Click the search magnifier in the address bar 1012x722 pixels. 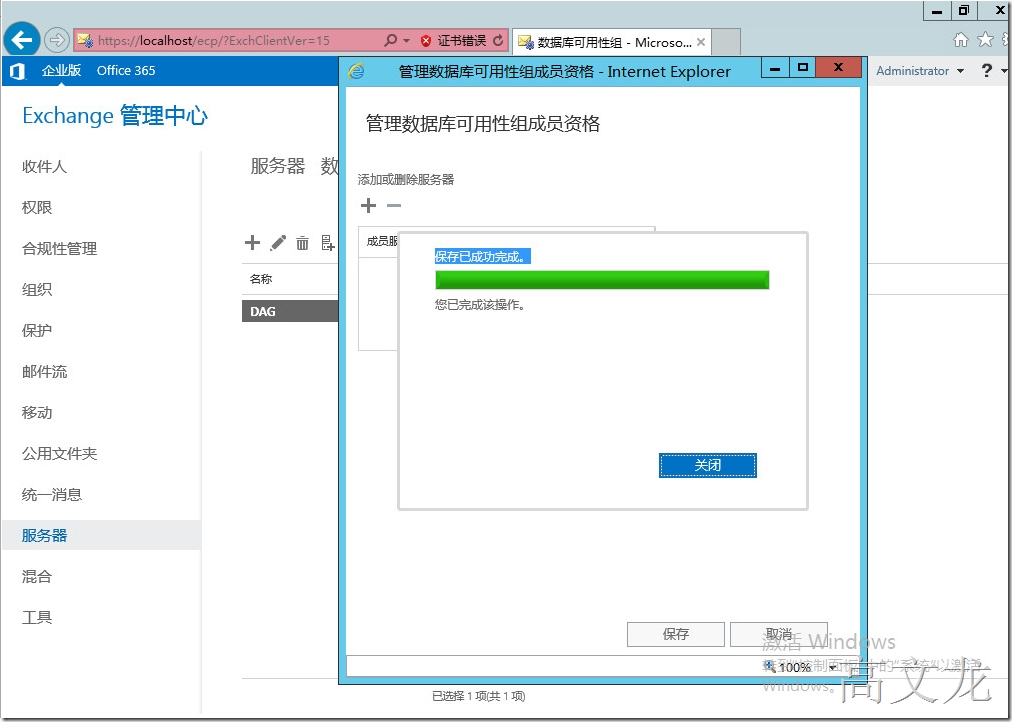(390, 41)
